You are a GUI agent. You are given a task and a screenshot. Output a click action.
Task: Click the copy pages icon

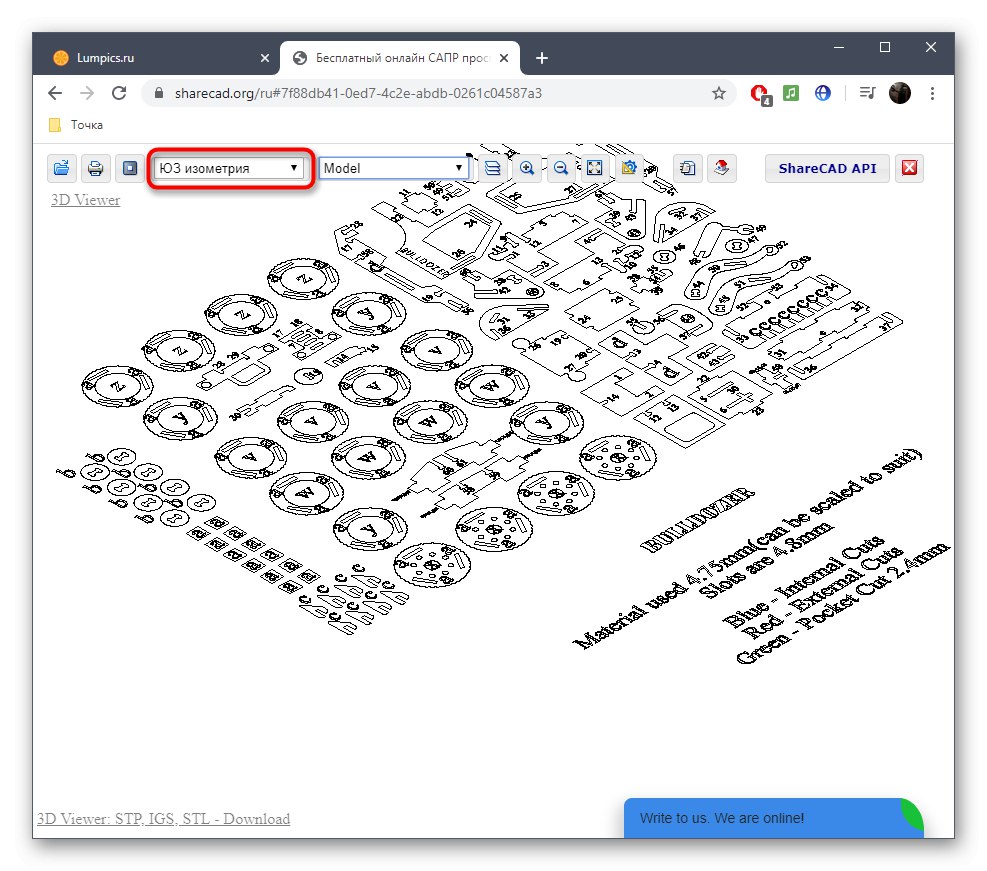[x=687, y=168]
